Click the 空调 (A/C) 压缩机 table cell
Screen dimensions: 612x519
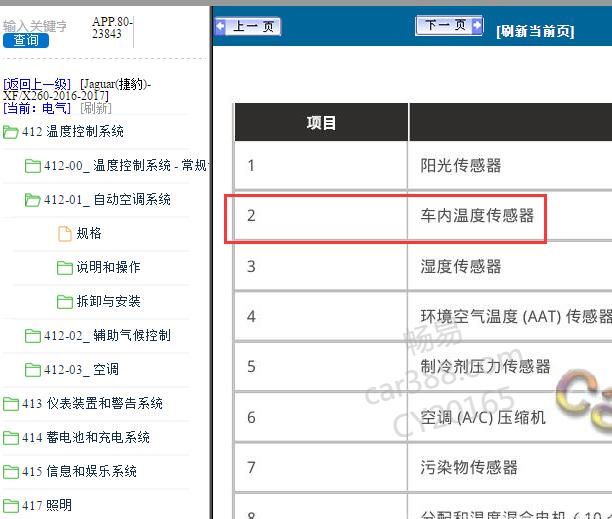[482, 418]
